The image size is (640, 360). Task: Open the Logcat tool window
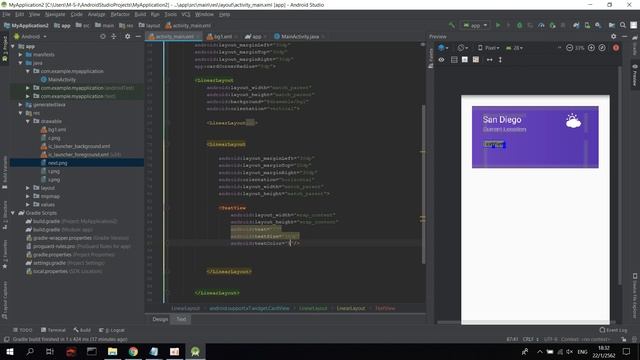tap(112, 330)
